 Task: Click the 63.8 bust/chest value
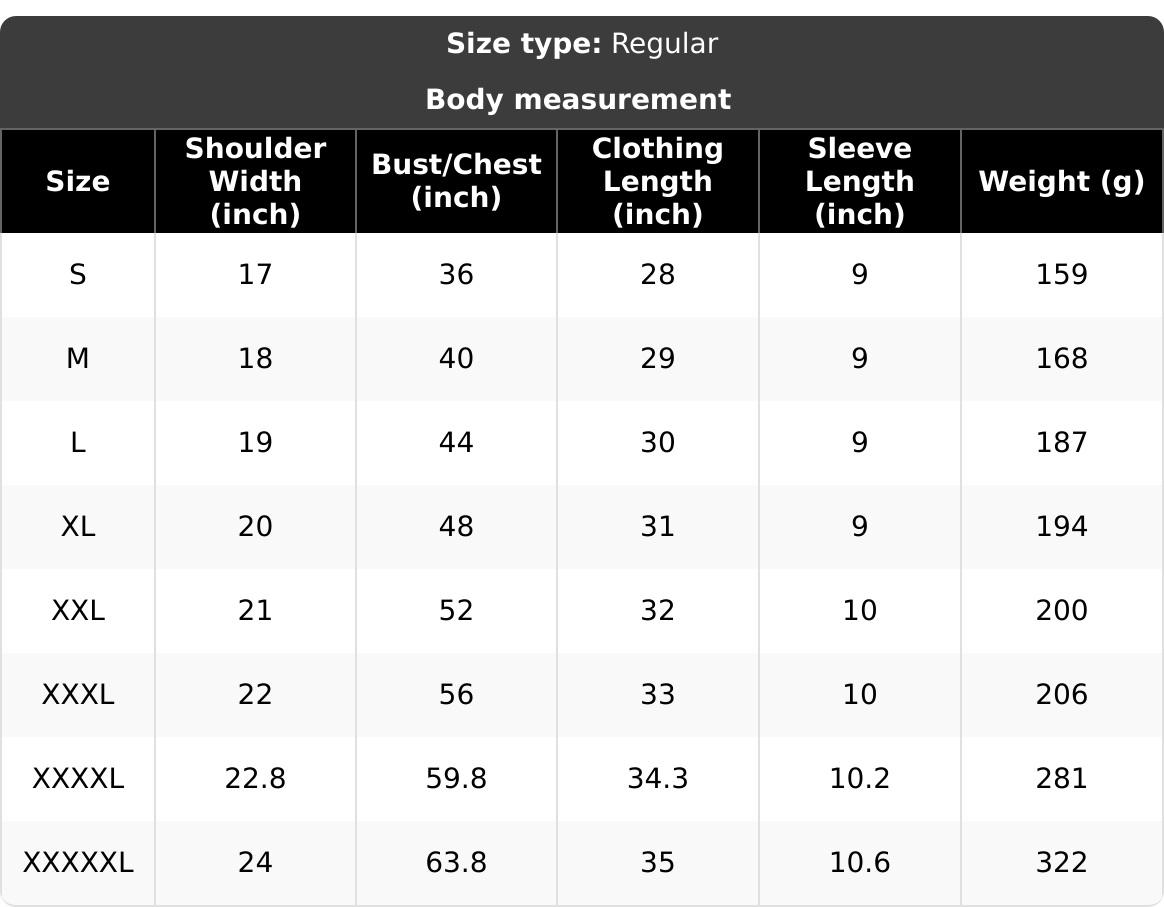point(457,862)
